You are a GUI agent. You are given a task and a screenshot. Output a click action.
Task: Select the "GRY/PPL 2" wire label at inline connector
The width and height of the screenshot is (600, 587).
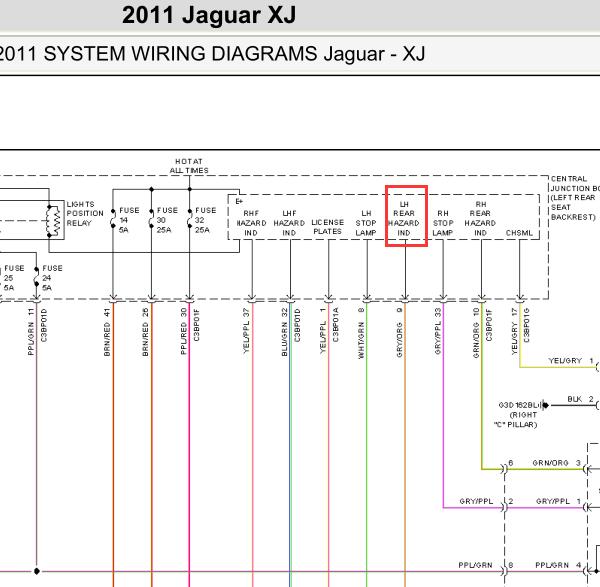tap(486, 501)
